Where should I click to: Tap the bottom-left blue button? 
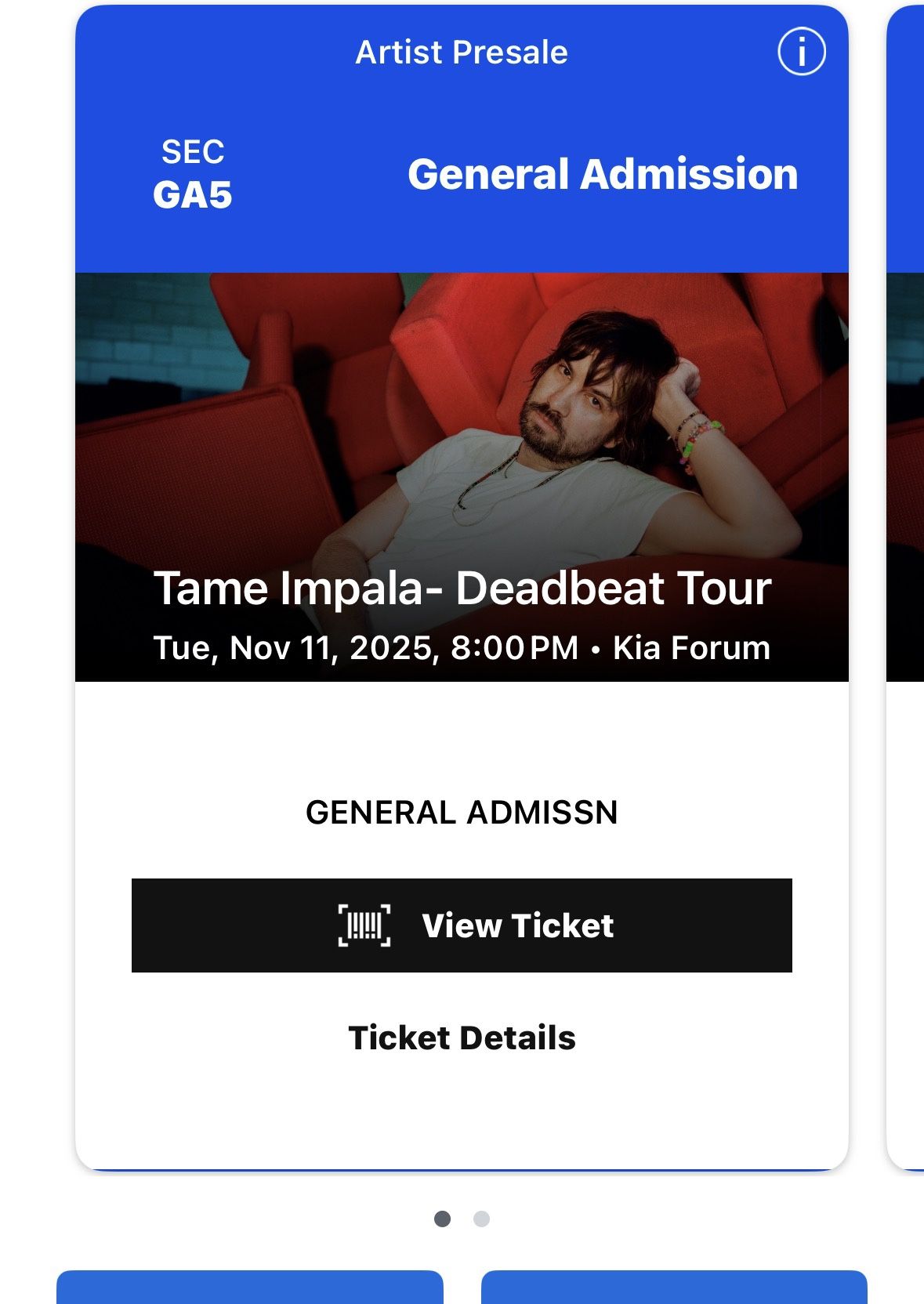249,1288
